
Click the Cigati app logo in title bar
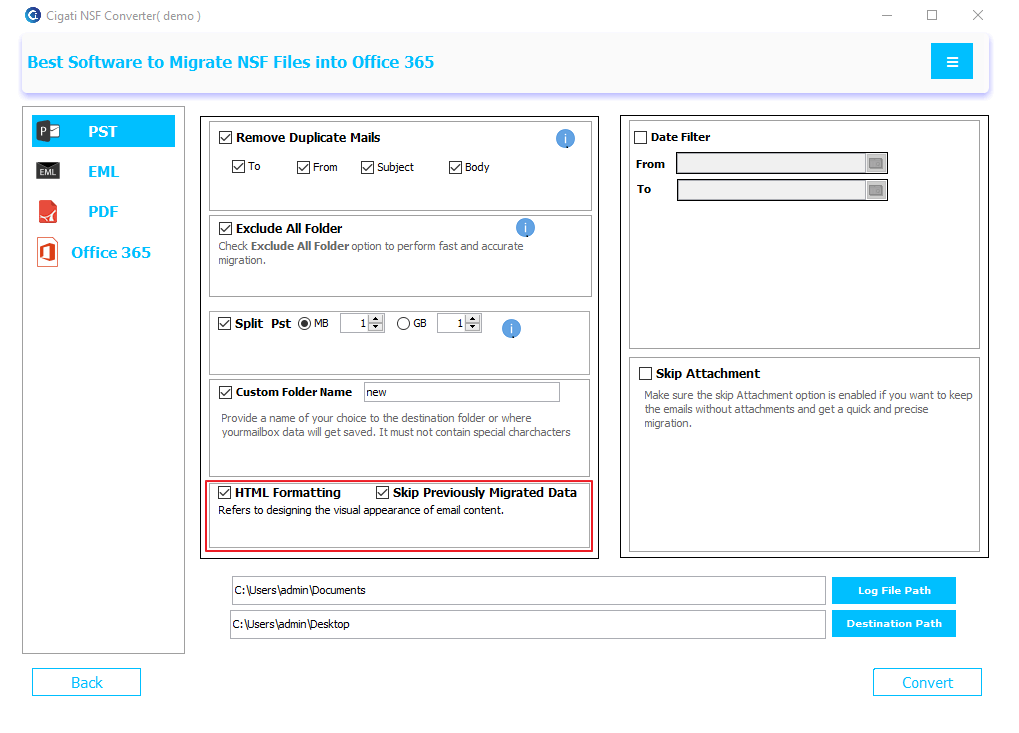click(32, 15)
